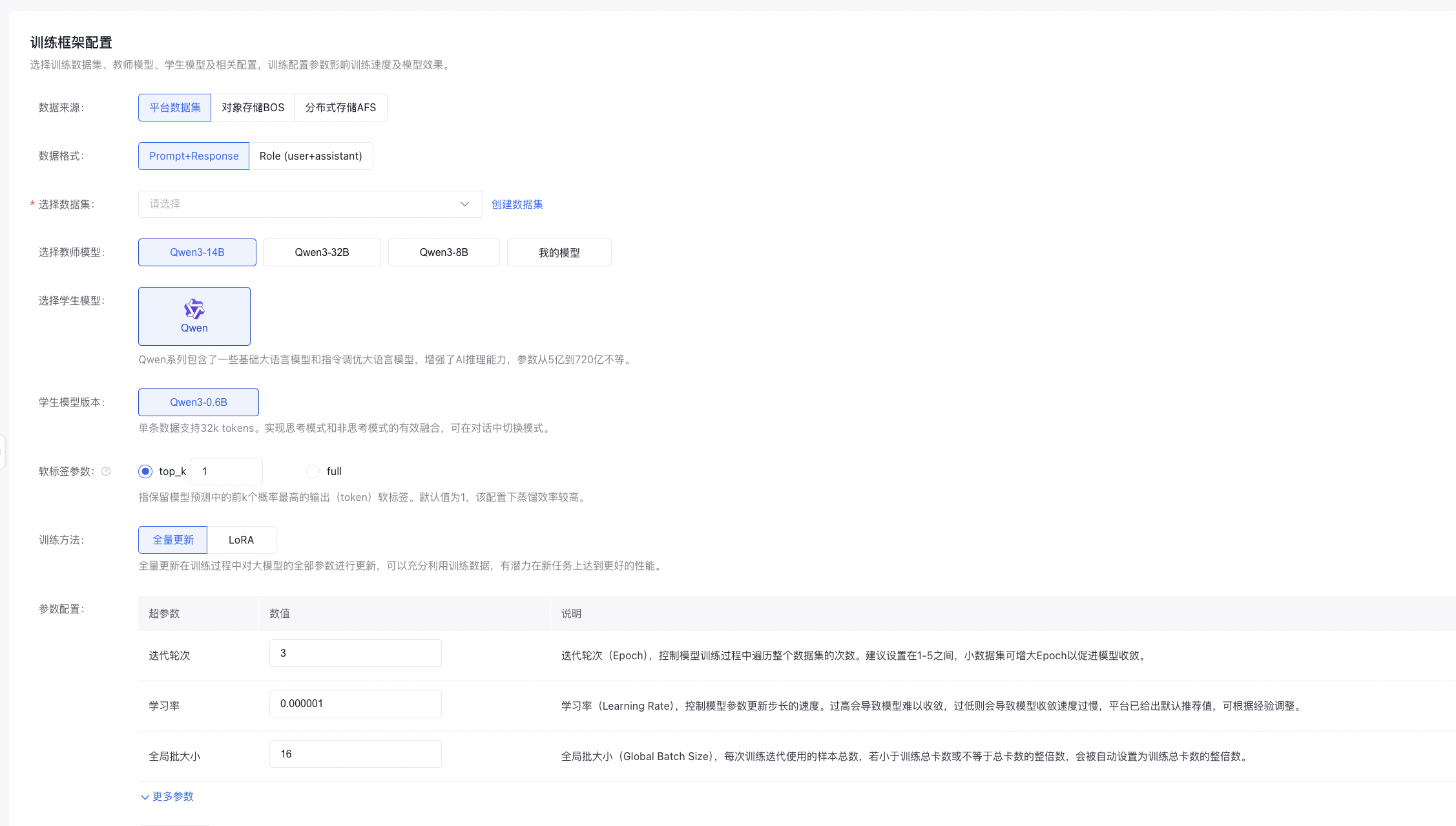Click the 说明 column header
The height and width of the screenshot is (826, 1456).
[571, 613]
